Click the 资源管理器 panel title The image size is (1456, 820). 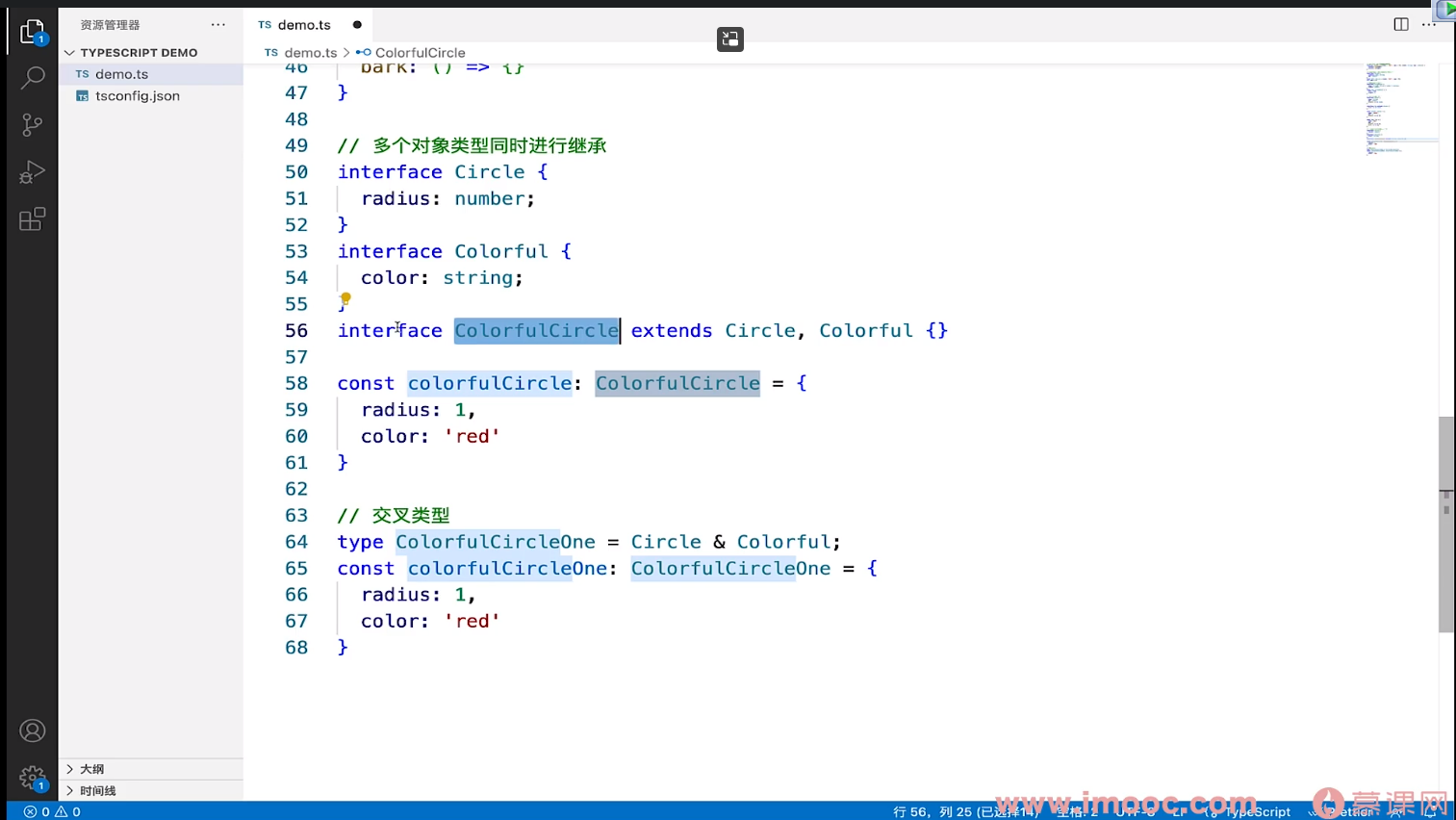(x=110, y=25)
